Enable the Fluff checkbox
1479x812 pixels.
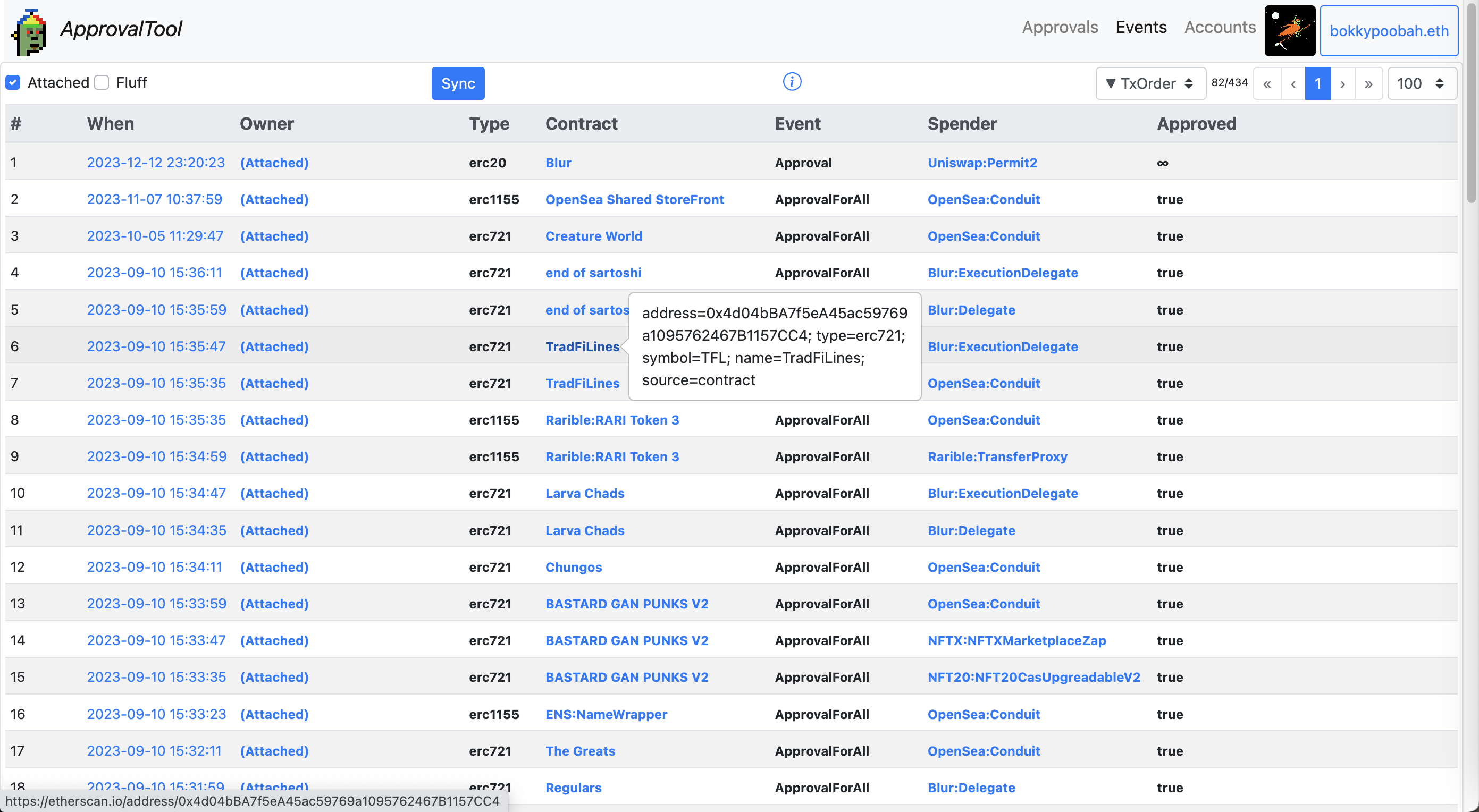(102, 82)
